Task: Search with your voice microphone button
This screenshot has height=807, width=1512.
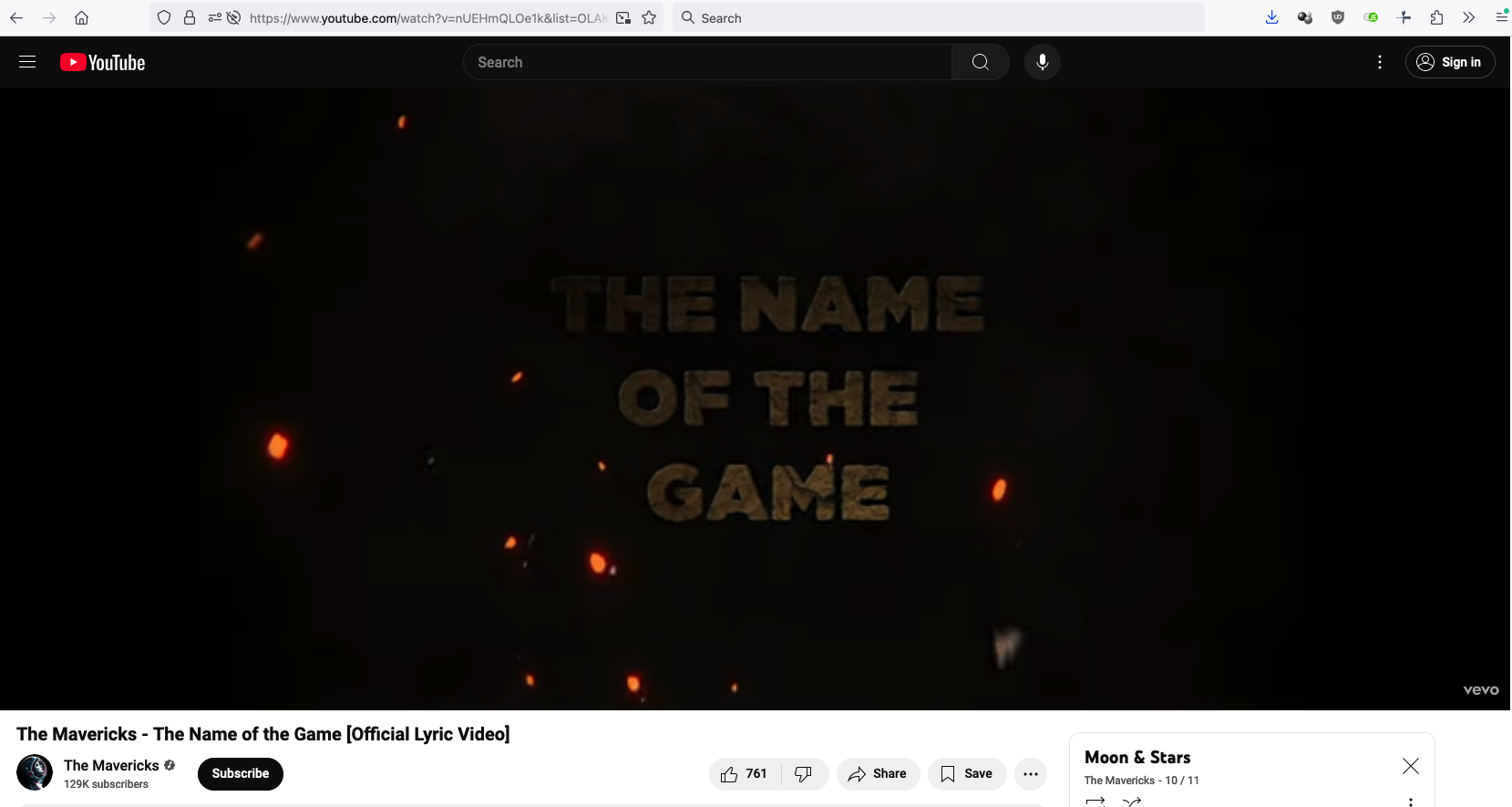Action: 1043,62
